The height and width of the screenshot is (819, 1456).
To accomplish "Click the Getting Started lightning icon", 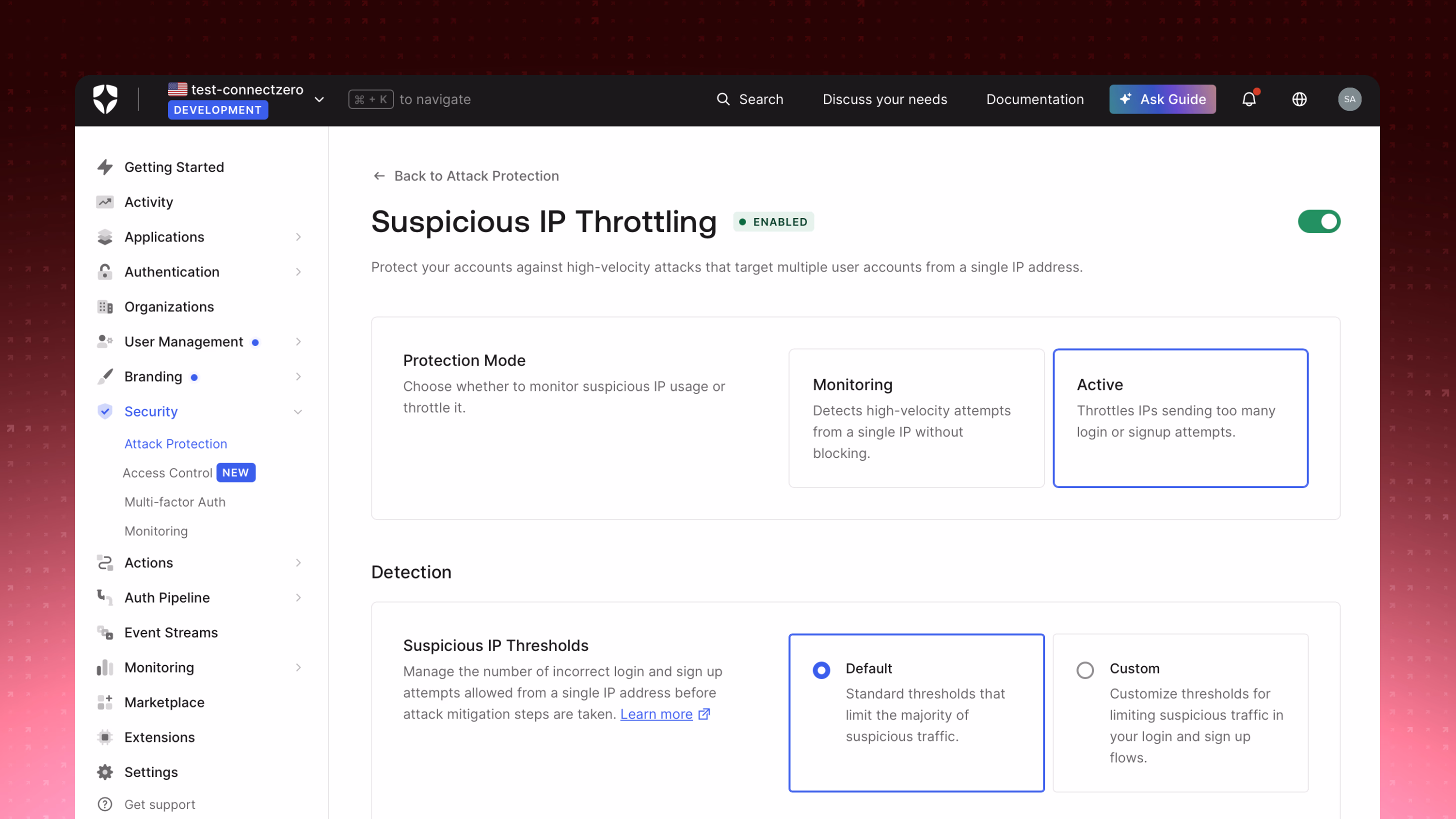I will pyautogui.click(x=104, y=167).
